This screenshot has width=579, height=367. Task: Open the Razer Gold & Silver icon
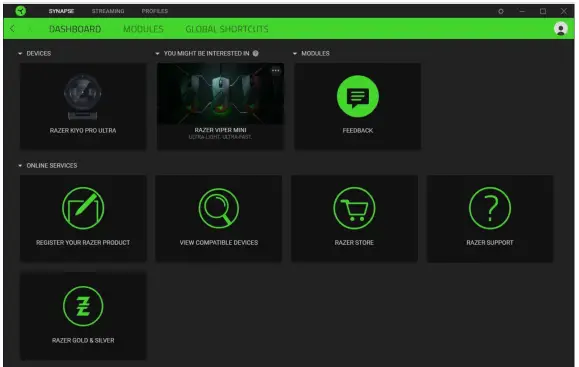tap(83, 306)
